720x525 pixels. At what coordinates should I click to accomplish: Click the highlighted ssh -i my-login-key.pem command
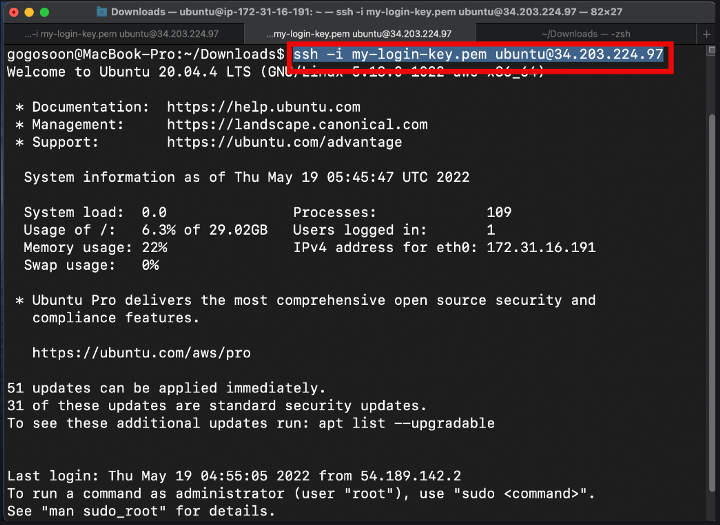[478, 55]
